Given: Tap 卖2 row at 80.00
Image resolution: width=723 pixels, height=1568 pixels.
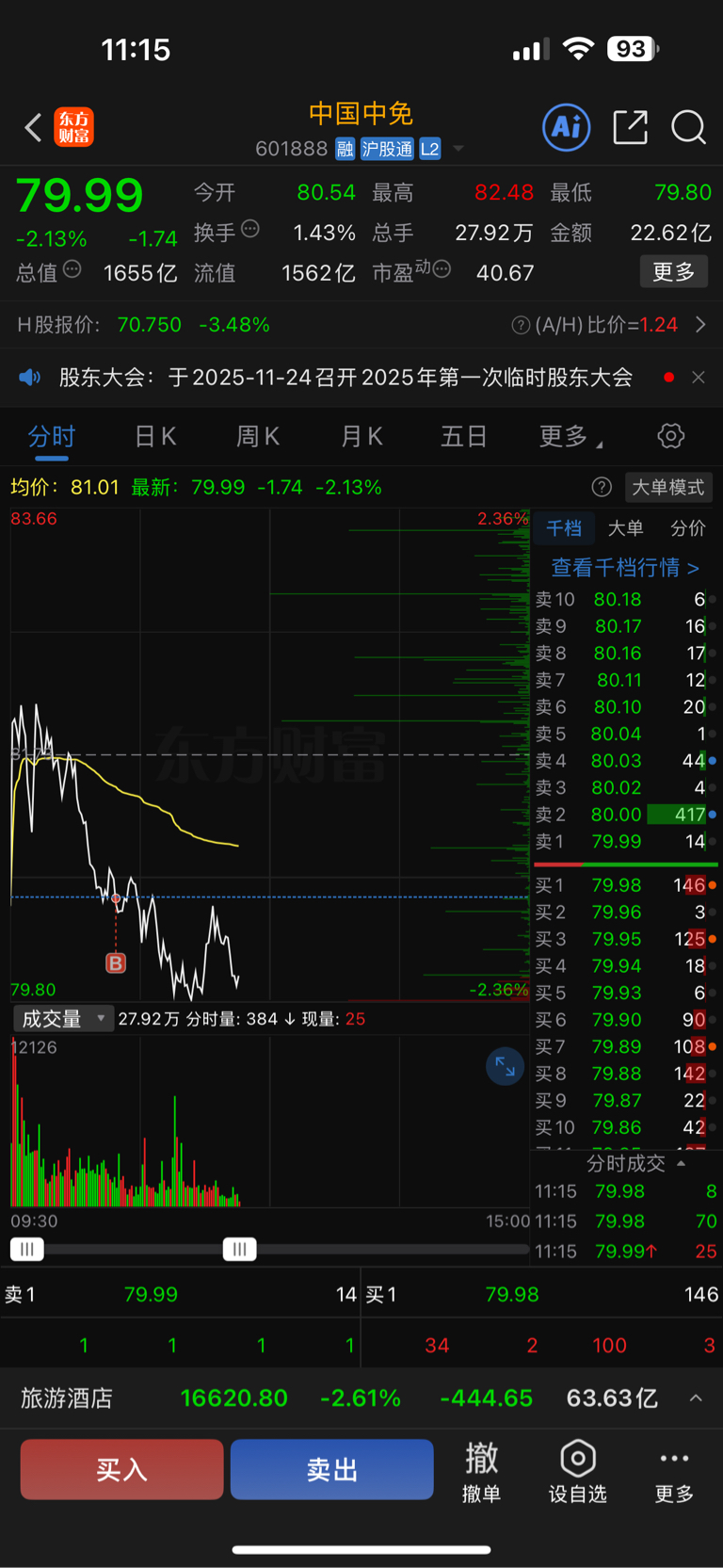Looking at the screenshot, I should click(x=626, y=815).
